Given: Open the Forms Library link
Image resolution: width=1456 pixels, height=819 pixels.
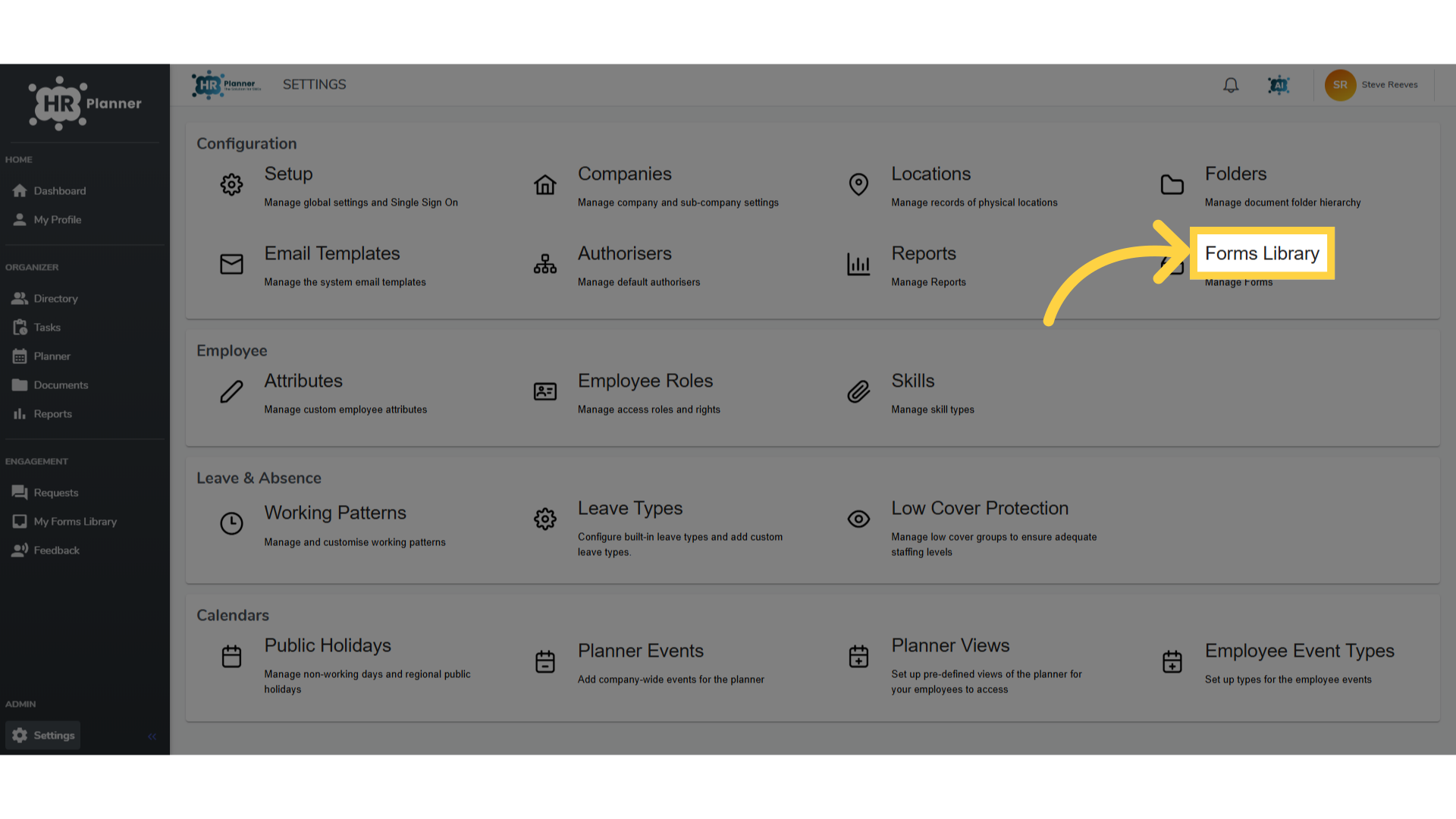Looking at the screenshot, I should [1262, 253].
